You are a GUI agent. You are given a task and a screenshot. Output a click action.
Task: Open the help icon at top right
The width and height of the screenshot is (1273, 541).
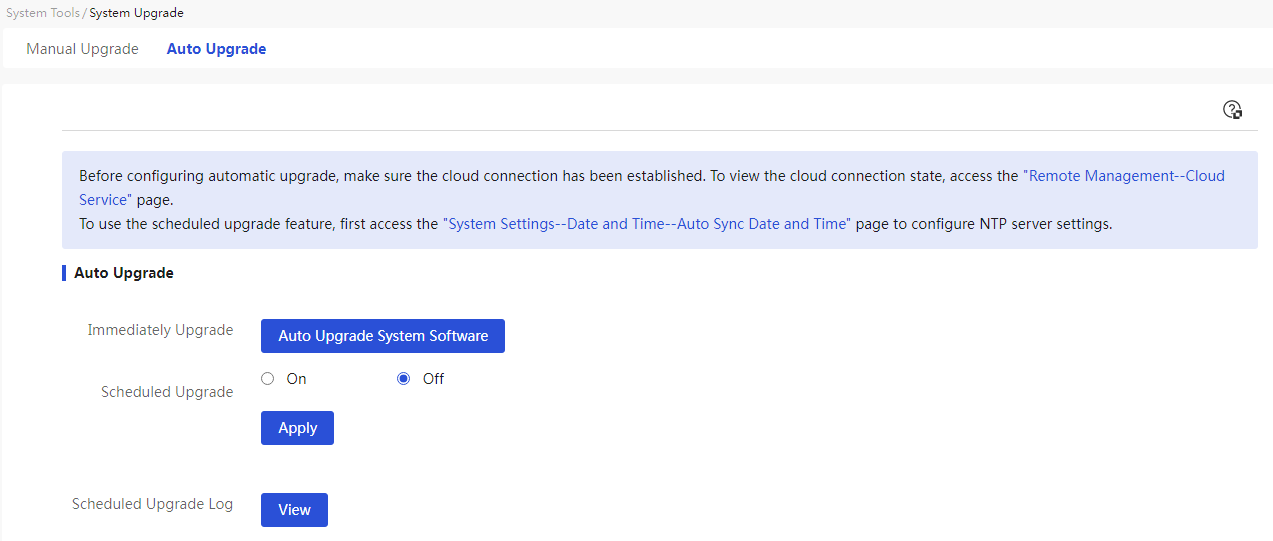(1233, 110)
